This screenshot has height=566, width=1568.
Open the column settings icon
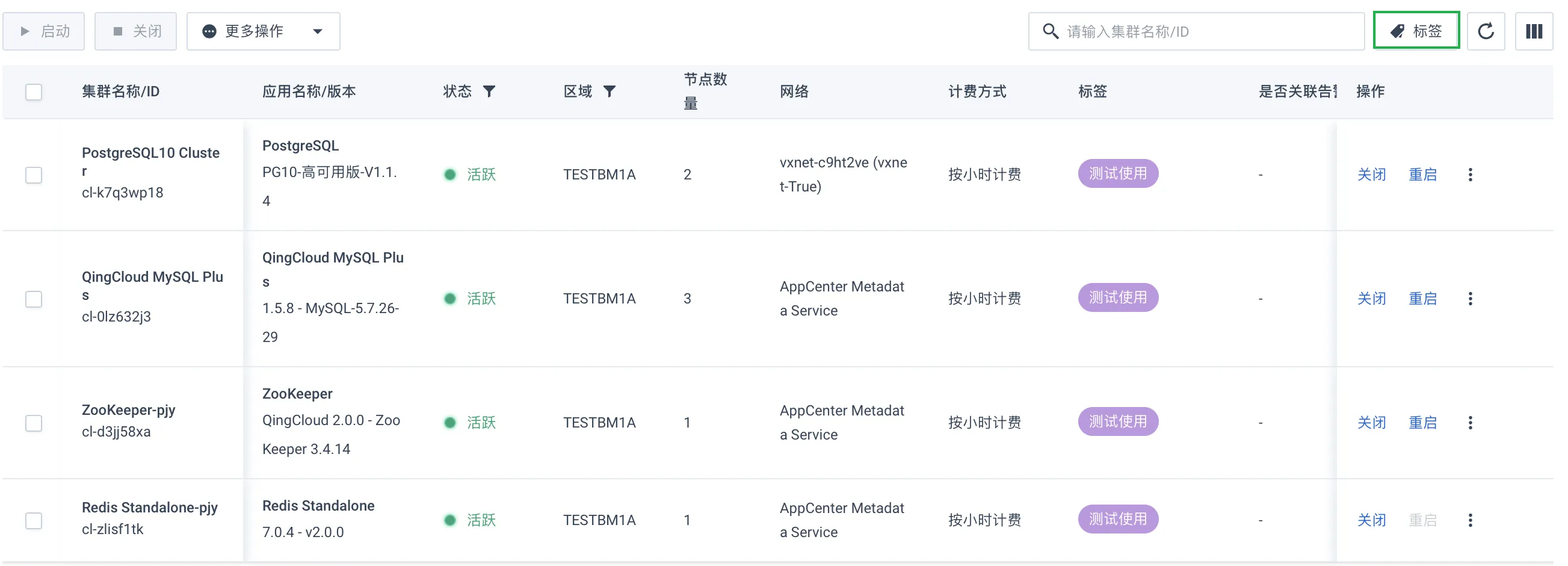[x=1533, y=31]
